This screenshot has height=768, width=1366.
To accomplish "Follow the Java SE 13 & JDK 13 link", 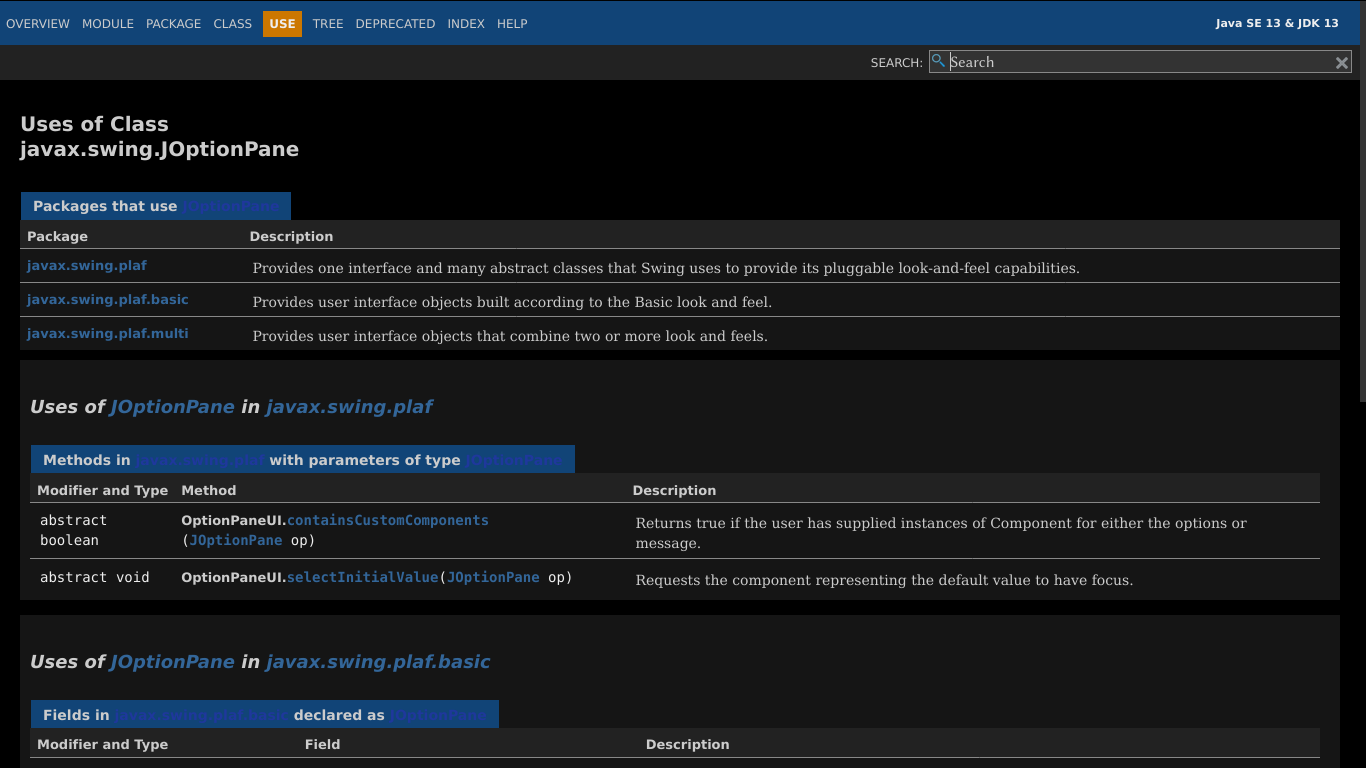I will point(1277,23).
